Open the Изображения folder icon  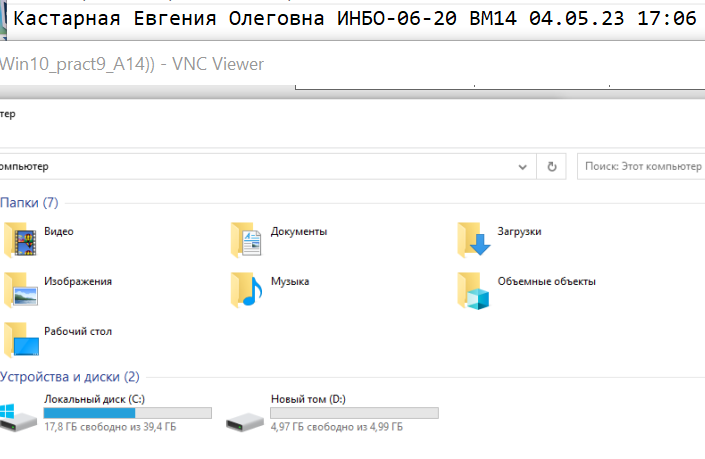[x=21, y=290]
